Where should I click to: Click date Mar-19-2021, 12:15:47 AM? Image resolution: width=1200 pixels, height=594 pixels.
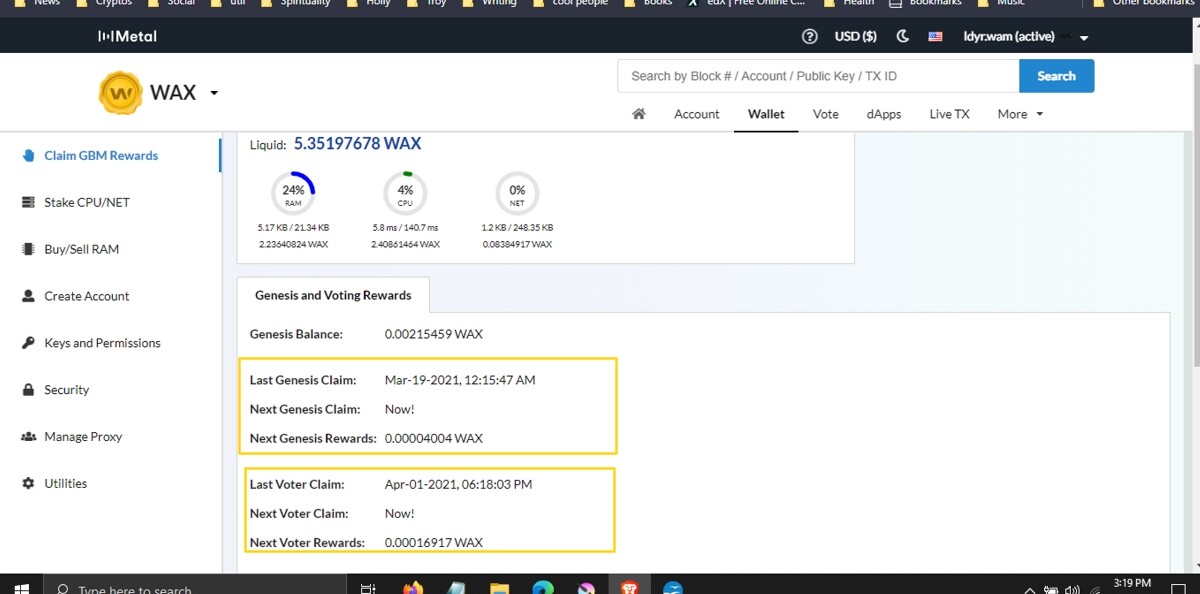(x=460, y=380)
